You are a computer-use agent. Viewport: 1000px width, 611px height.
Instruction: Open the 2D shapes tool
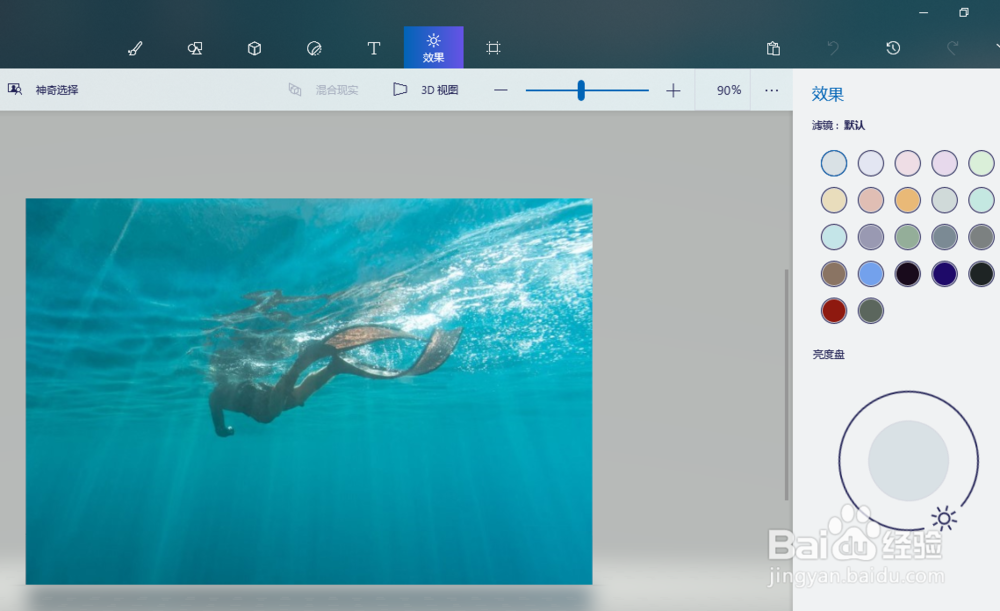[x=195, y=48]
